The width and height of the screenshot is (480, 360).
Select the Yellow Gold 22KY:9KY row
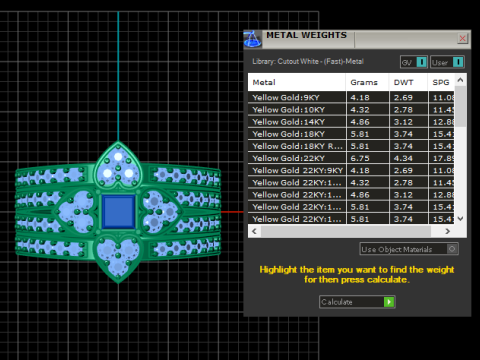(x=351, y=170)
